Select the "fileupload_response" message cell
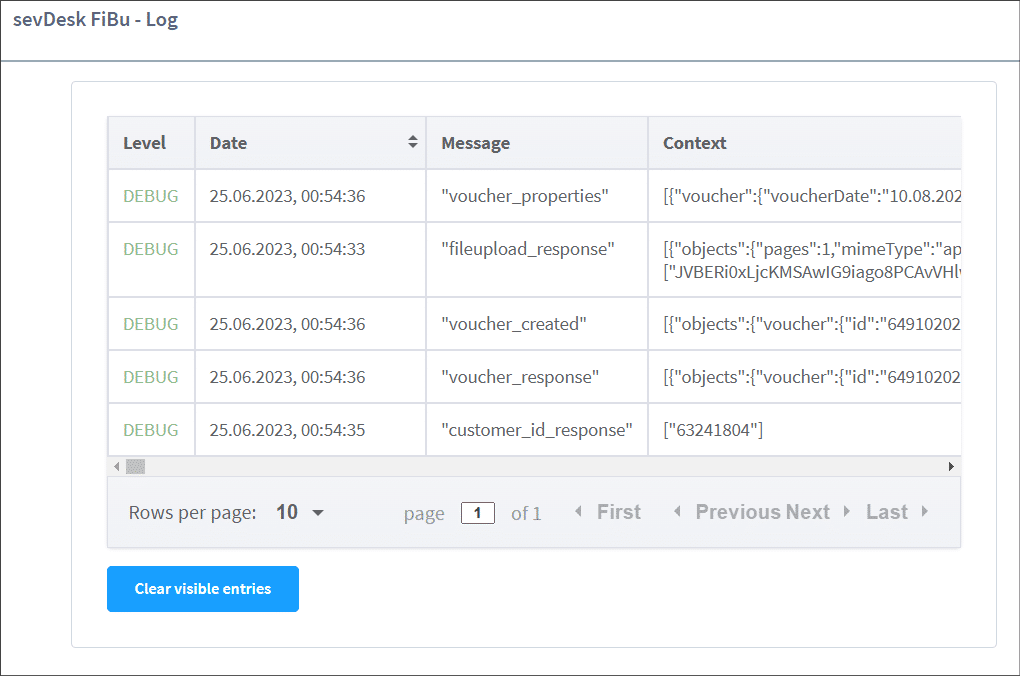Image resolution: width=1020 pixels, height=676 pixels. tap(537, 260)
